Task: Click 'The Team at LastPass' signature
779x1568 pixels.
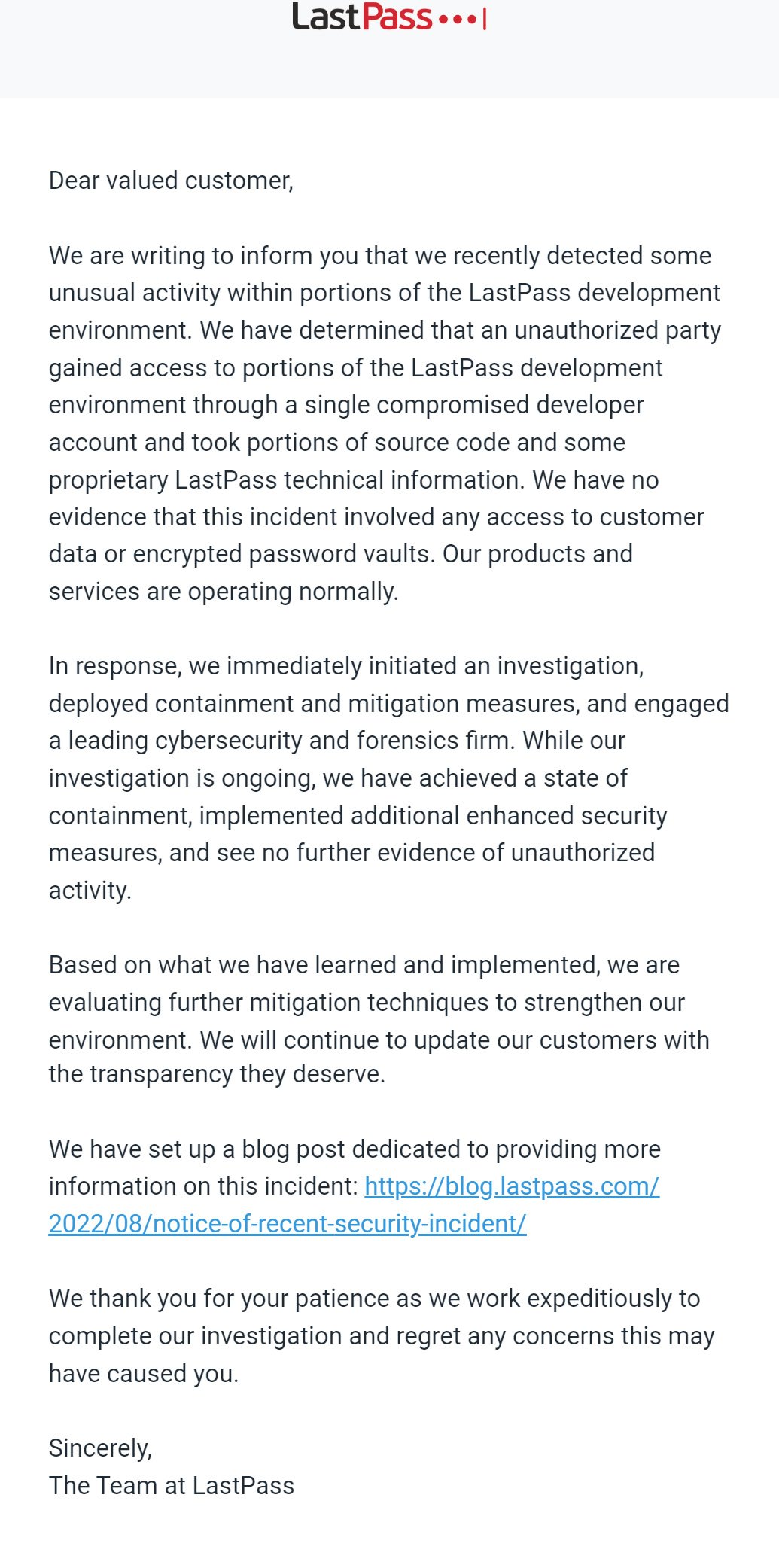Action: pyautogui.click(x=172, y=1486)
